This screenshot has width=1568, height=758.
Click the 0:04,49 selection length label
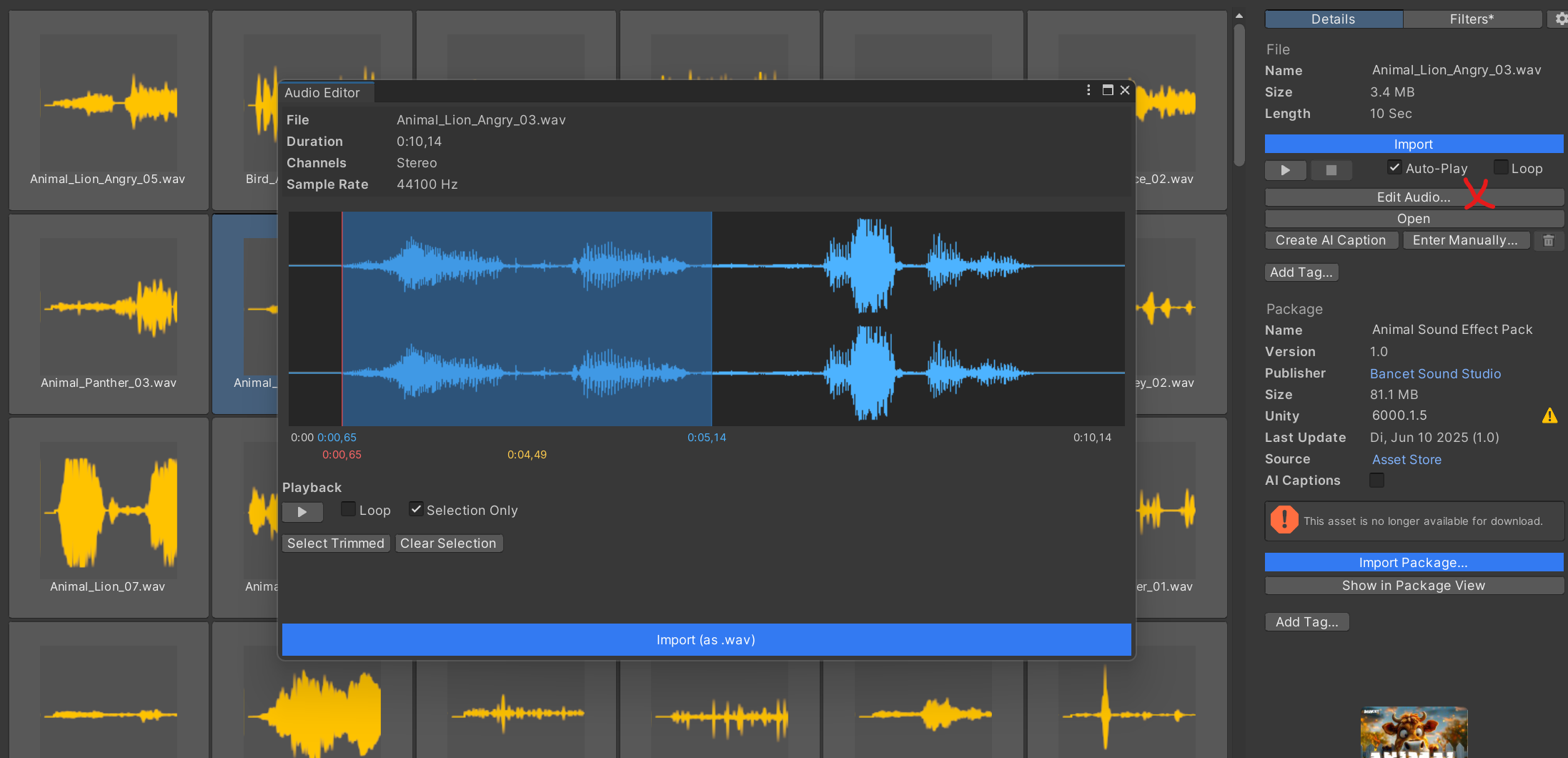point(527,455)
